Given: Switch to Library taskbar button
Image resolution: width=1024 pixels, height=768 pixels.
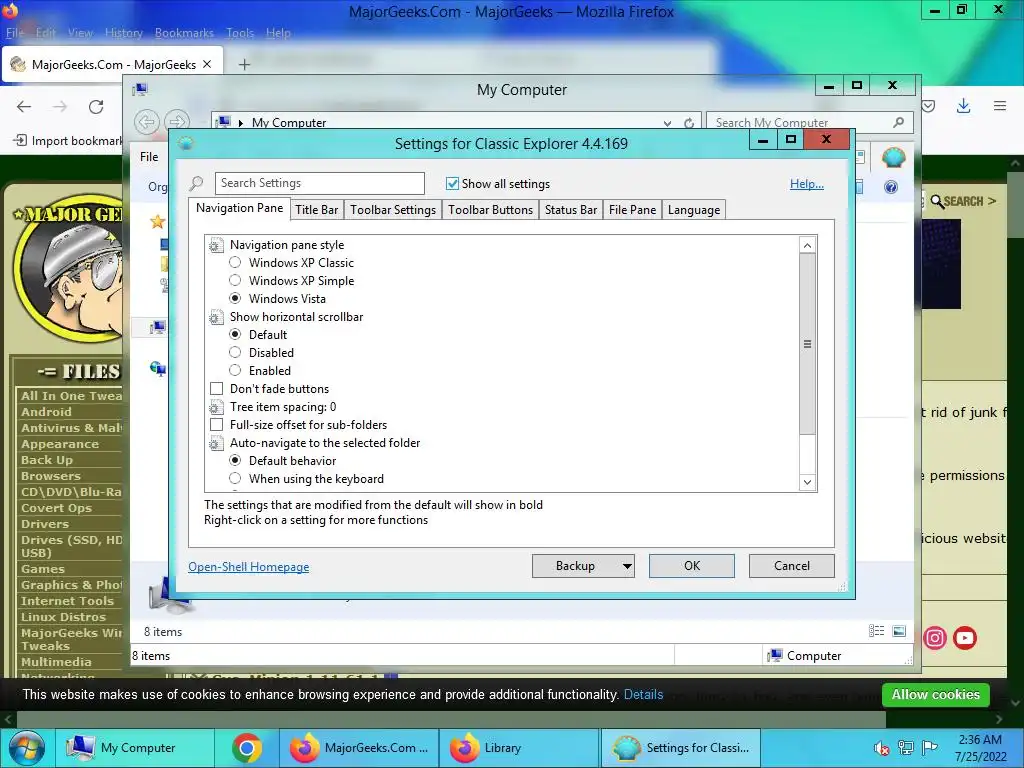Looking at the screenshot, I should click(x=519, y=748).
